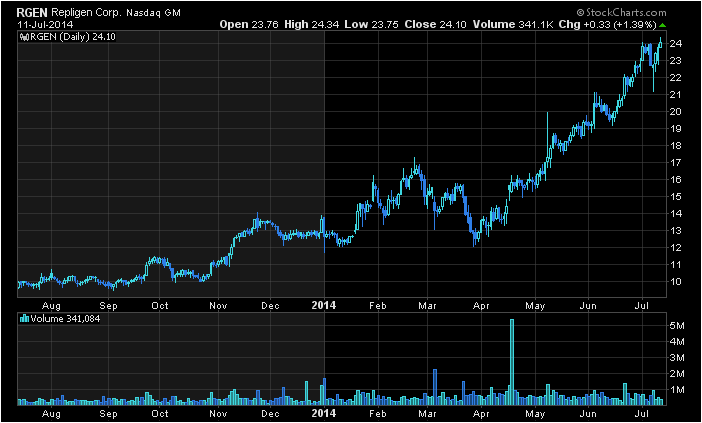Viewport: 702px width, 423px height.
Task: Click the High value 24.34
Action: tap(325, 25)
